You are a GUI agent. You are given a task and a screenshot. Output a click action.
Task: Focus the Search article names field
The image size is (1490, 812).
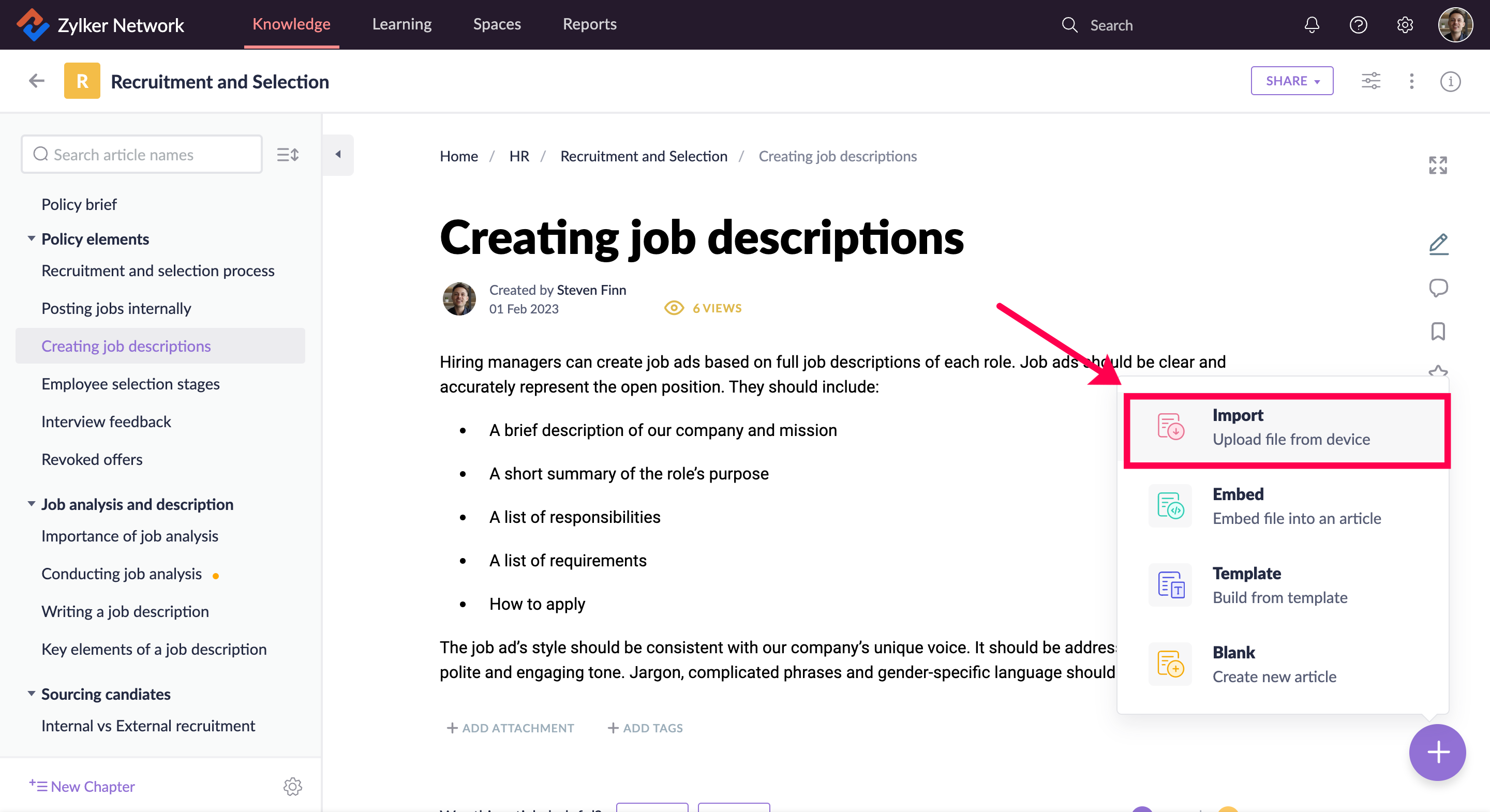[142, 155]
